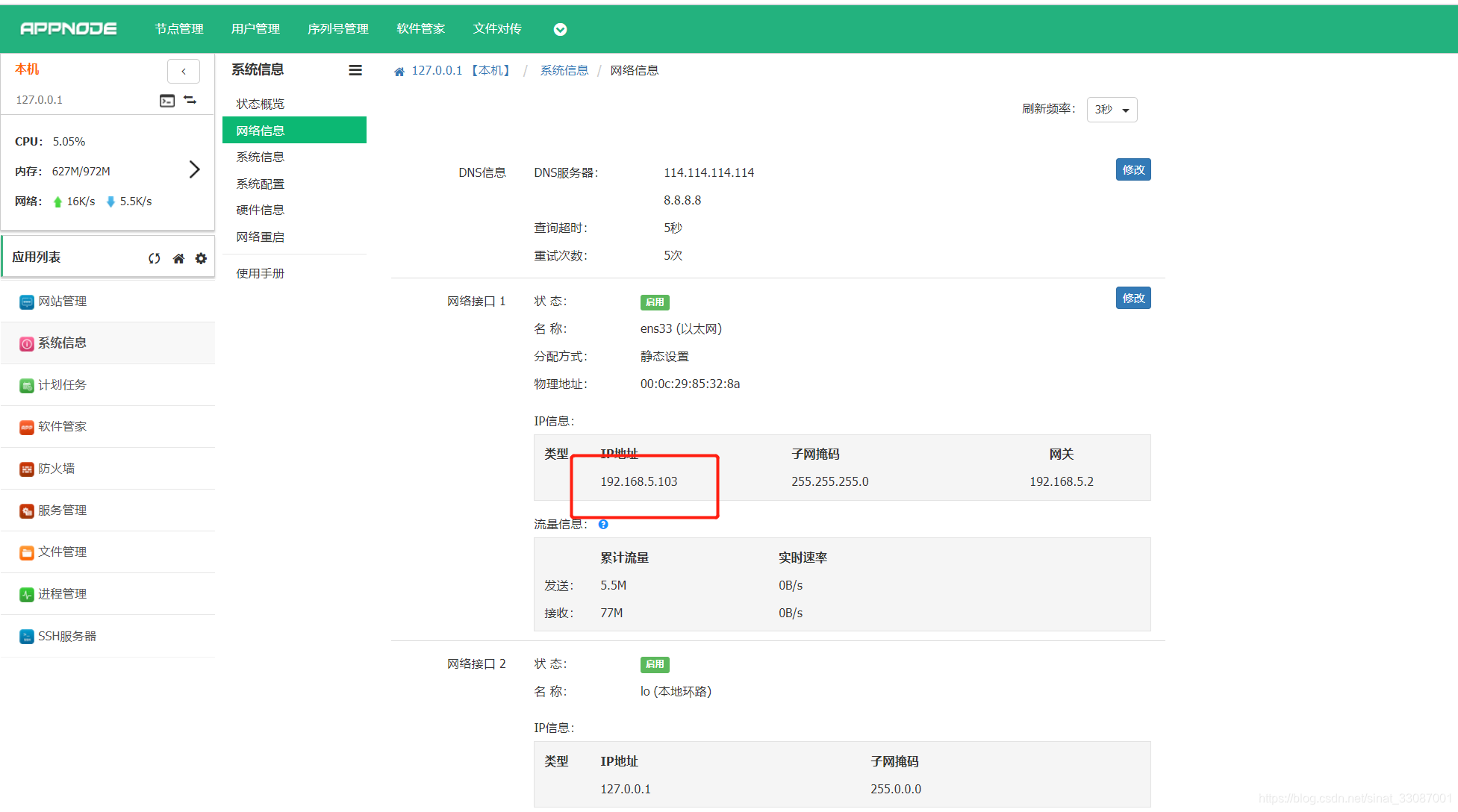Select 网络信息 in submenu

click(294, 130)
